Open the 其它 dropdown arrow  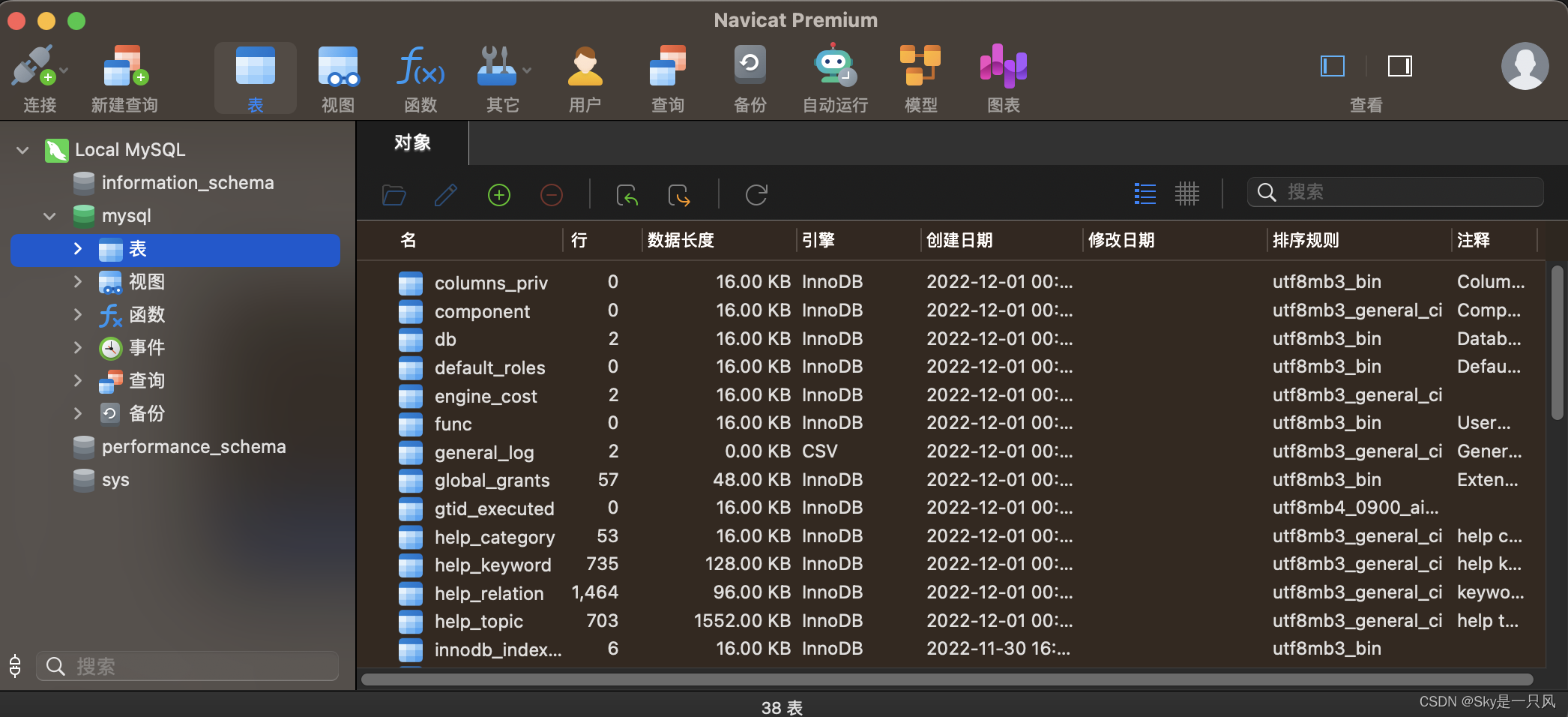527,70
